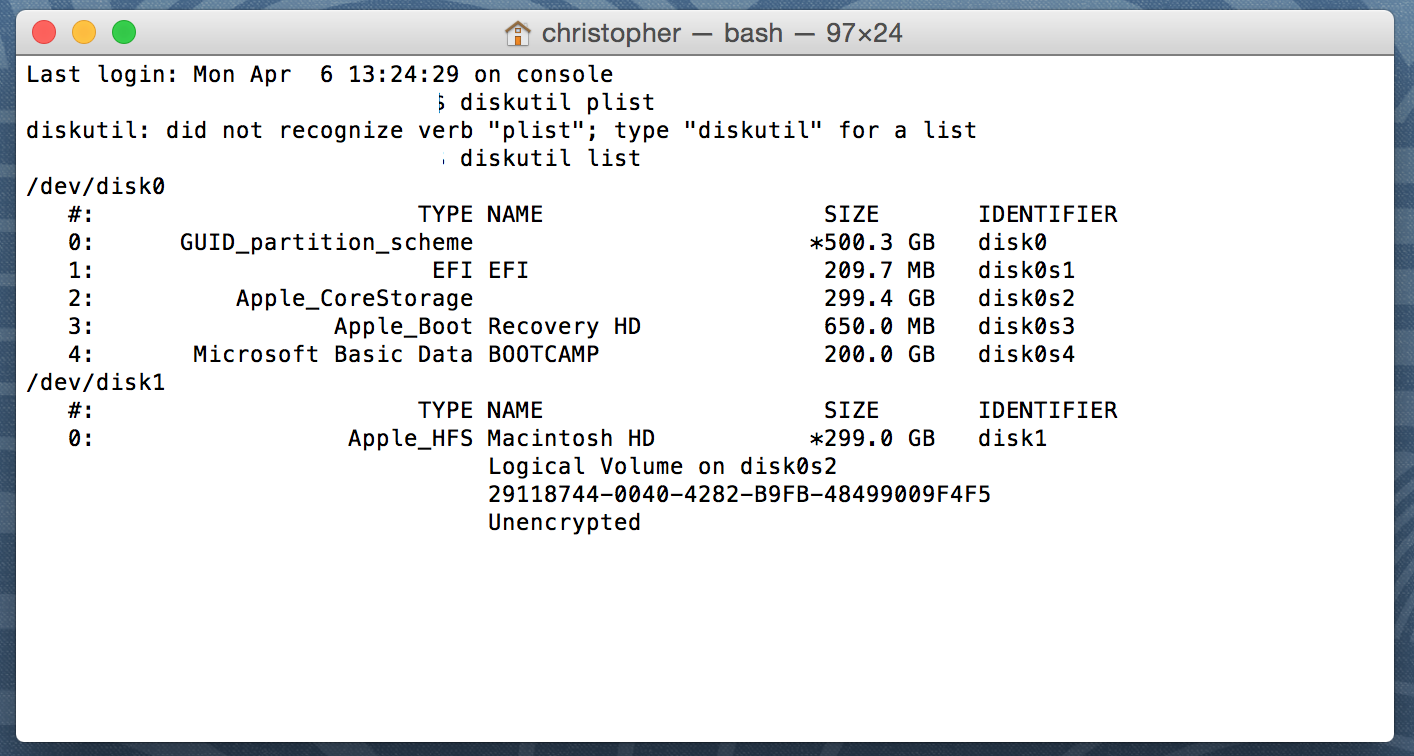
Task: Click the /dev/disk1 line
Action: (95, 382)
